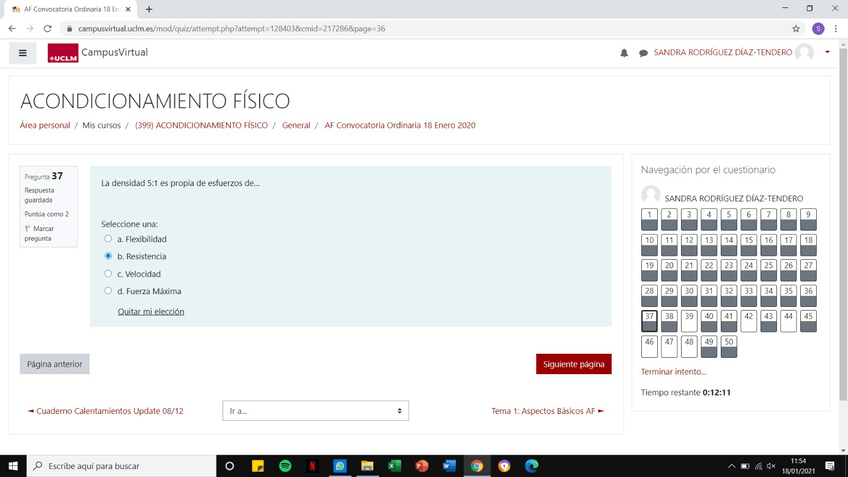View the site padlock info
The height and width of the screenshot is (477, 848).
click(x=69, y=29)
